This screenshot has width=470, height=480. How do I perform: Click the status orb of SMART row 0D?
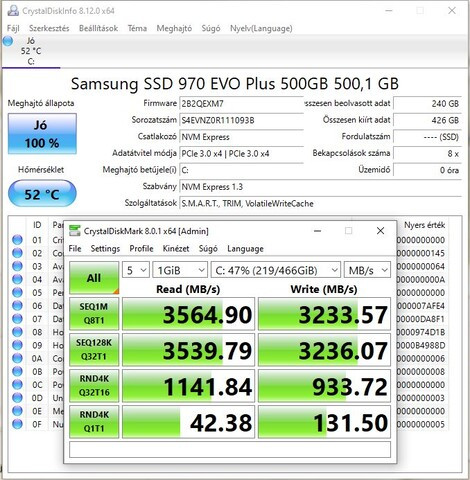(17, 398)
